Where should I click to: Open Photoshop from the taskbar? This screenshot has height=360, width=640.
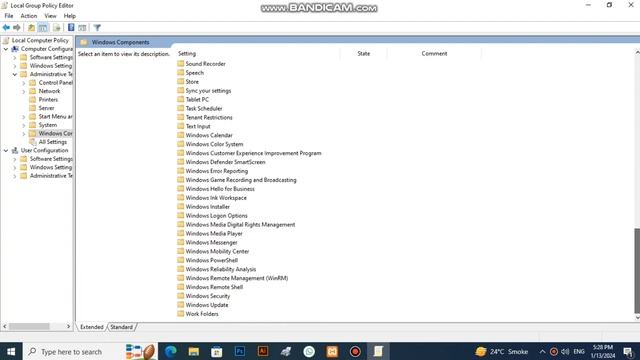click(x=240, y=351)
